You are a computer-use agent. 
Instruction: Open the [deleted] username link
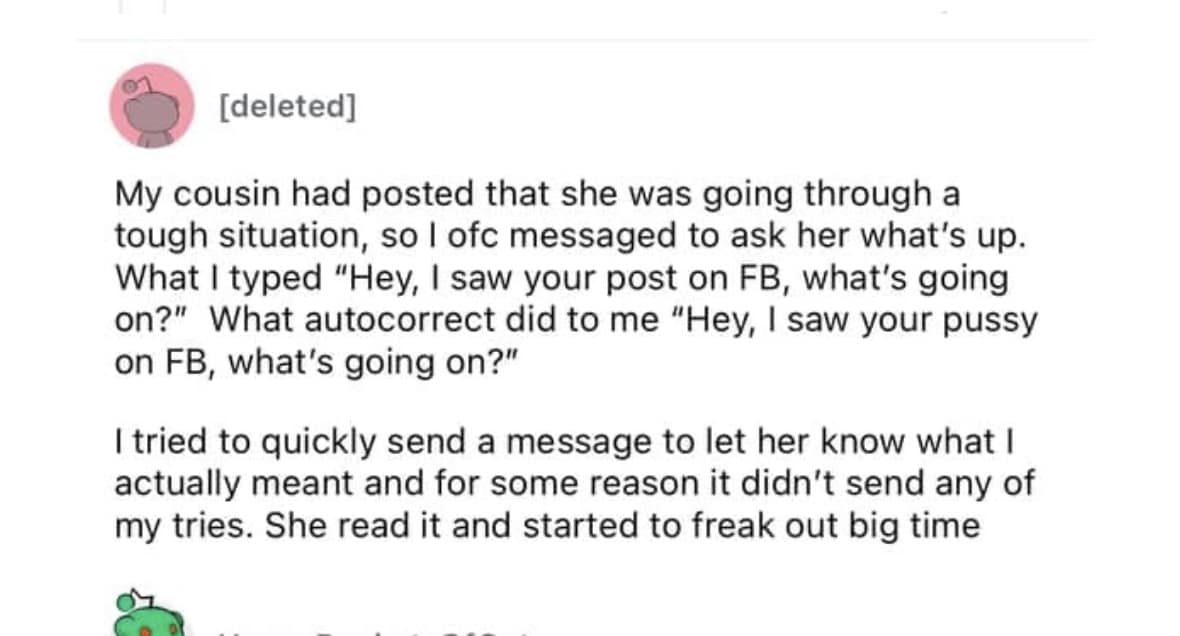287,106
